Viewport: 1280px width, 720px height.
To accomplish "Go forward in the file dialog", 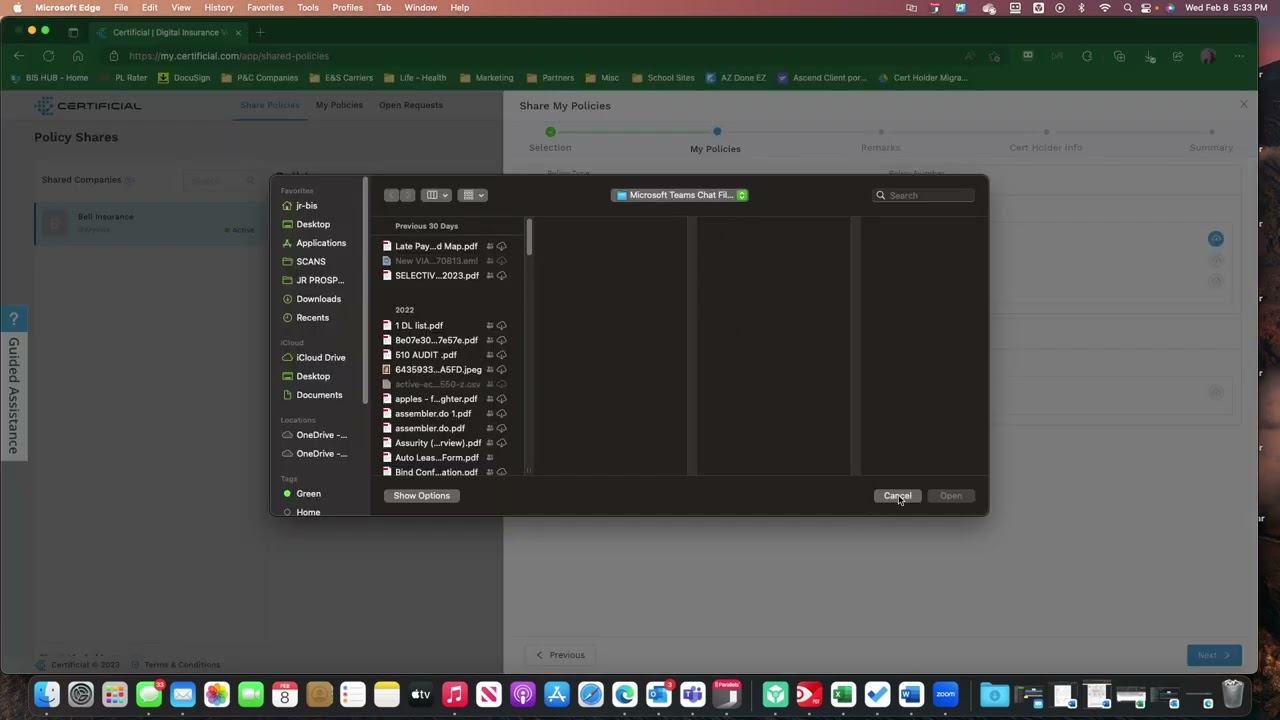I will 407,195.
